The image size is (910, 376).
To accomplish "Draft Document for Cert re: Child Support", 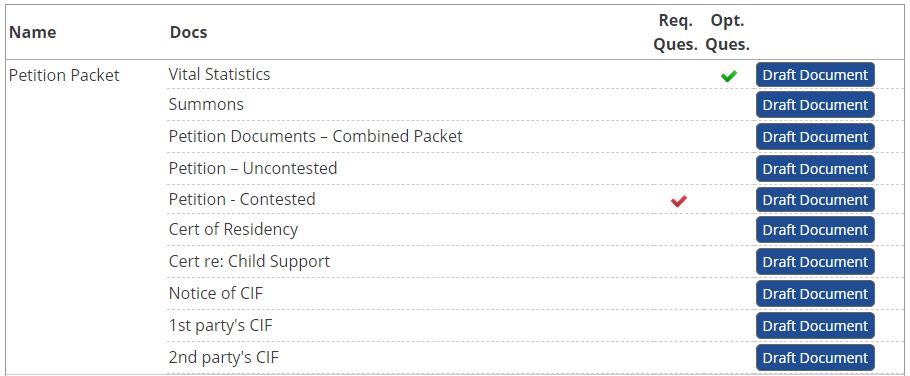I will click(815, 262).
